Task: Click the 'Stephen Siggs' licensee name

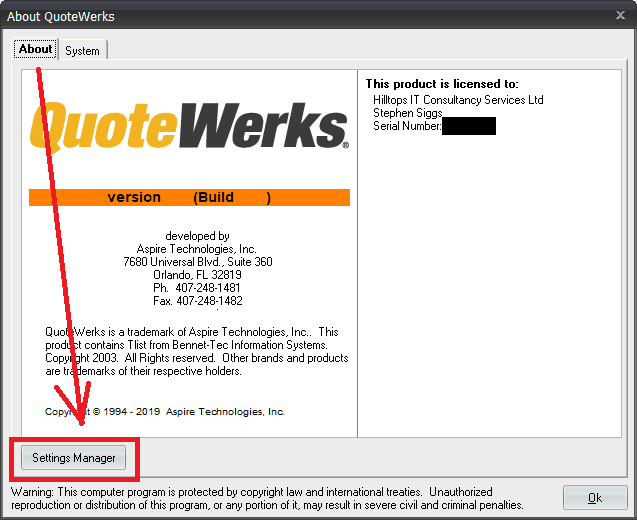Action: tap(407, 113)
